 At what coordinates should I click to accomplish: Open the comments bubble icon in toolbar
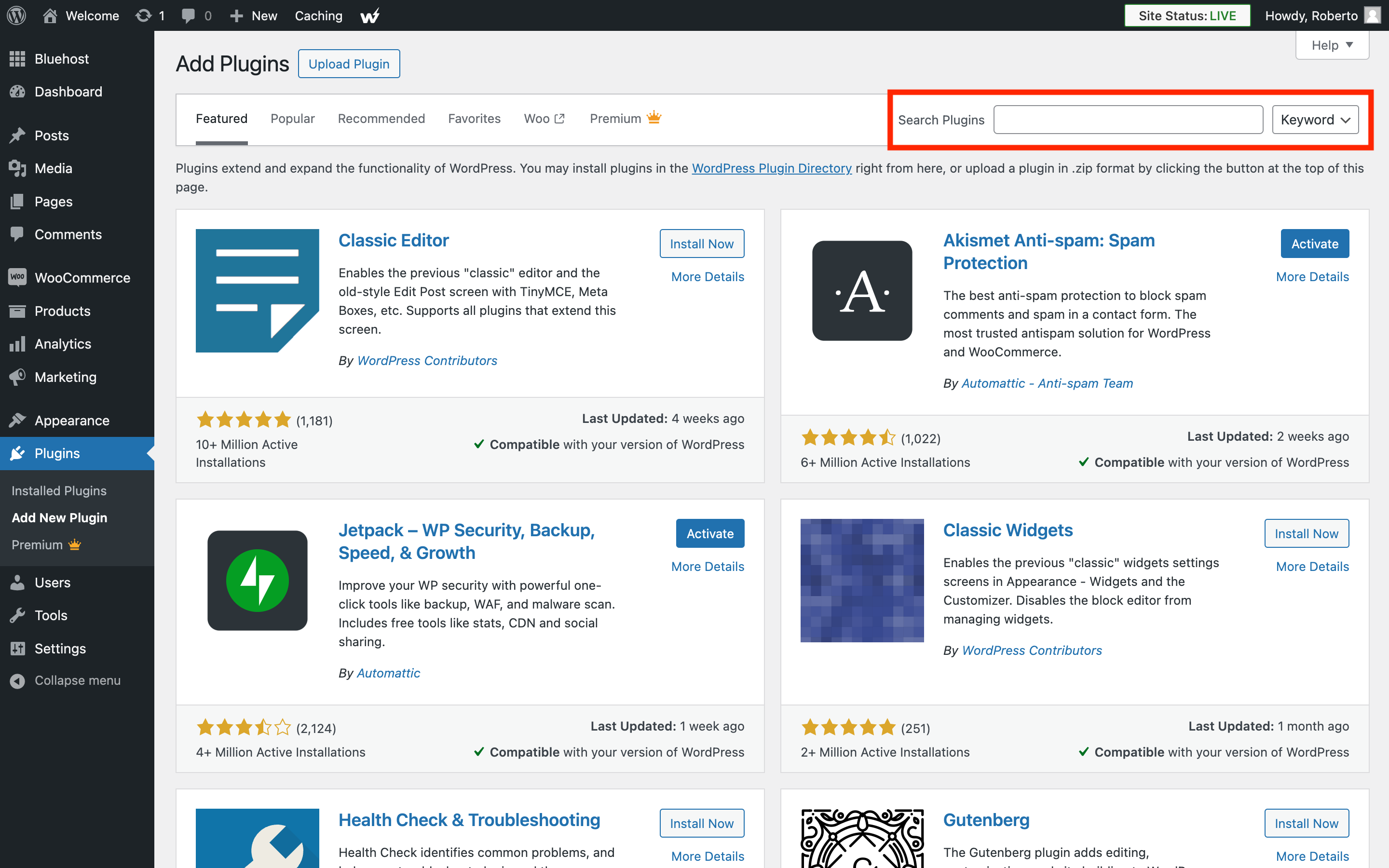coord(188,15)
